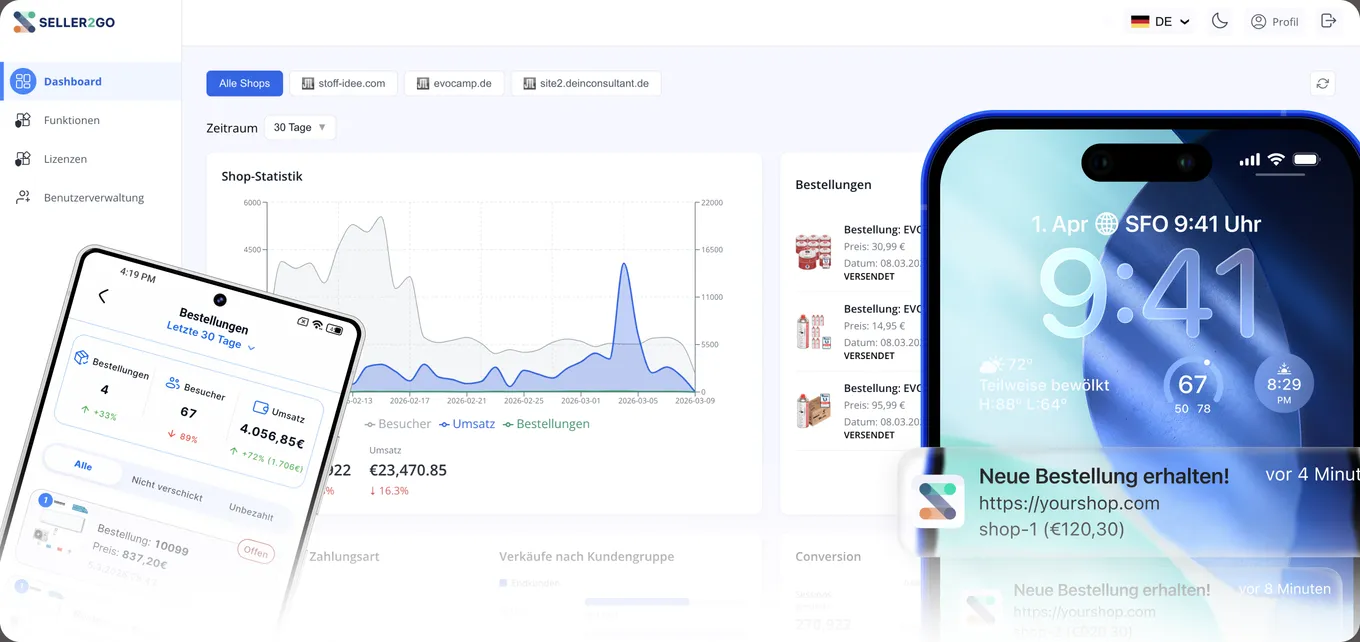Image resolution: width=1360 pixels, height=642 pixels.
Task: Open the Dashboard sidebar item
Action: point(90,82)
